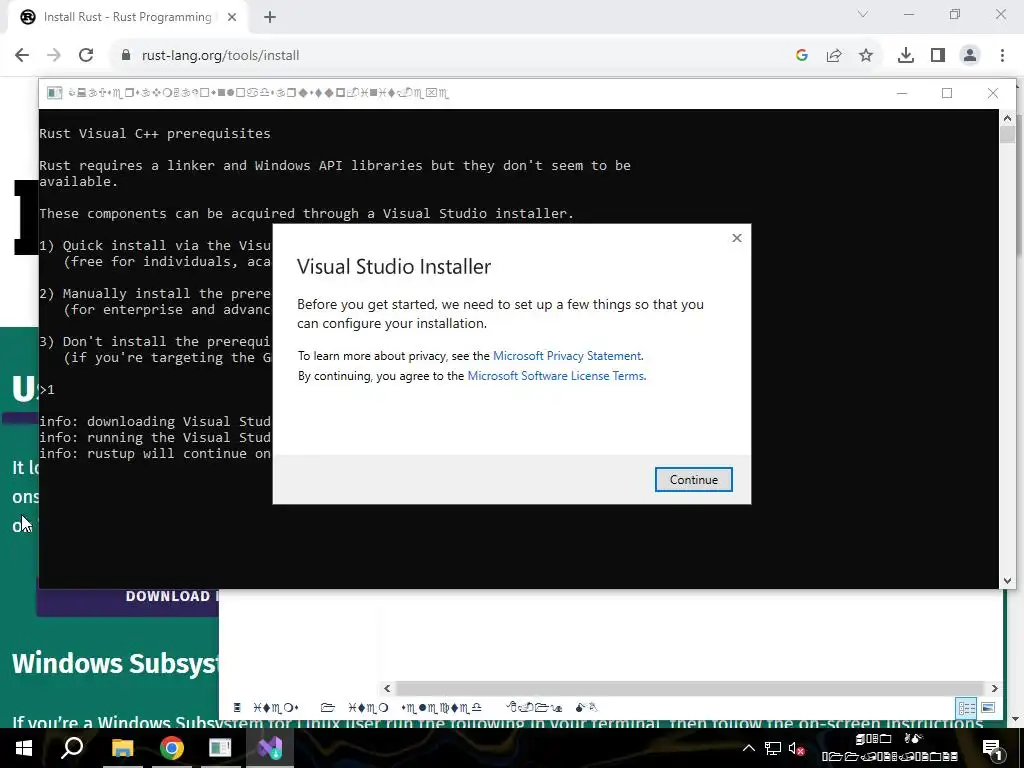
Task: Open Windows taskbar search
Action: click(x=72, y=748)
